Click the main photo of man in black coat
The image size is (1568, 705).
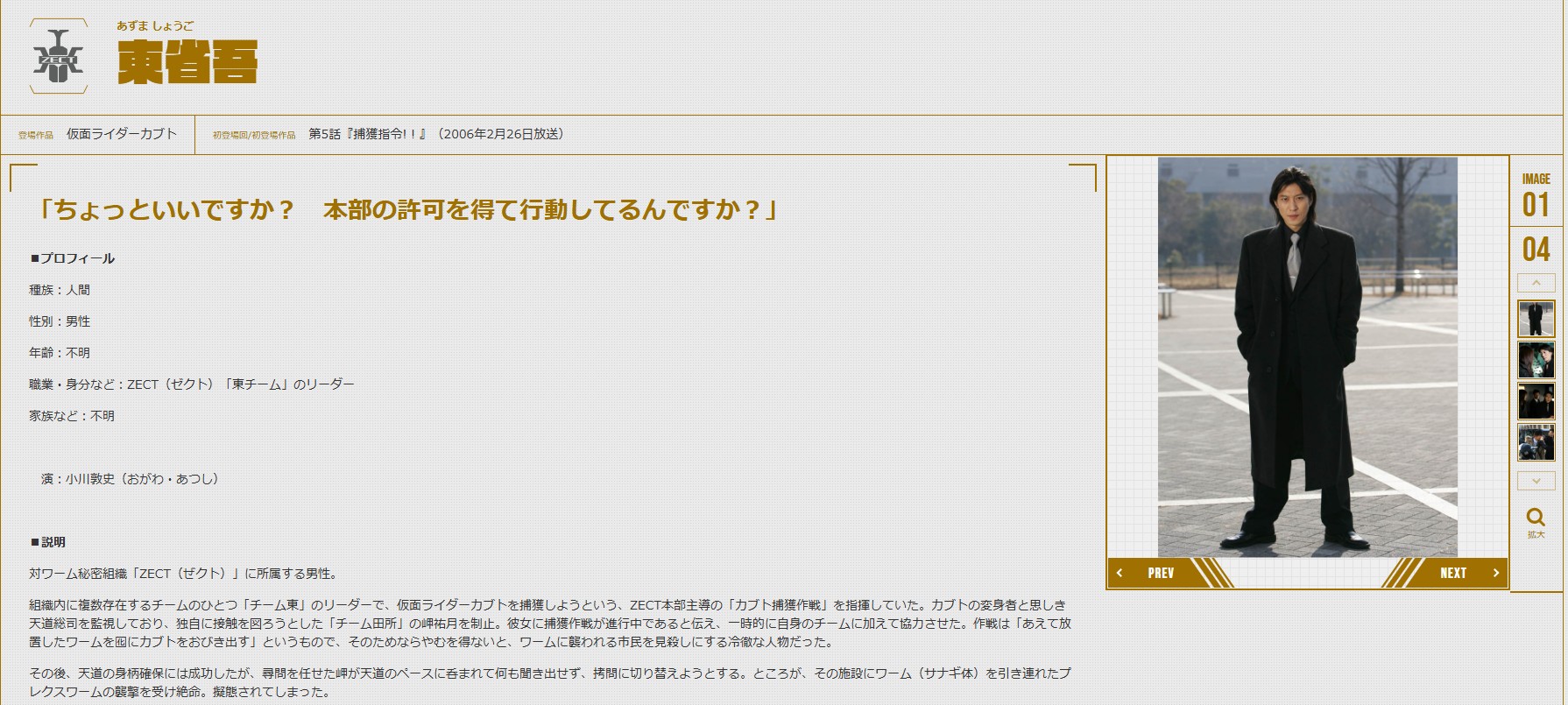pos(1308,356)
